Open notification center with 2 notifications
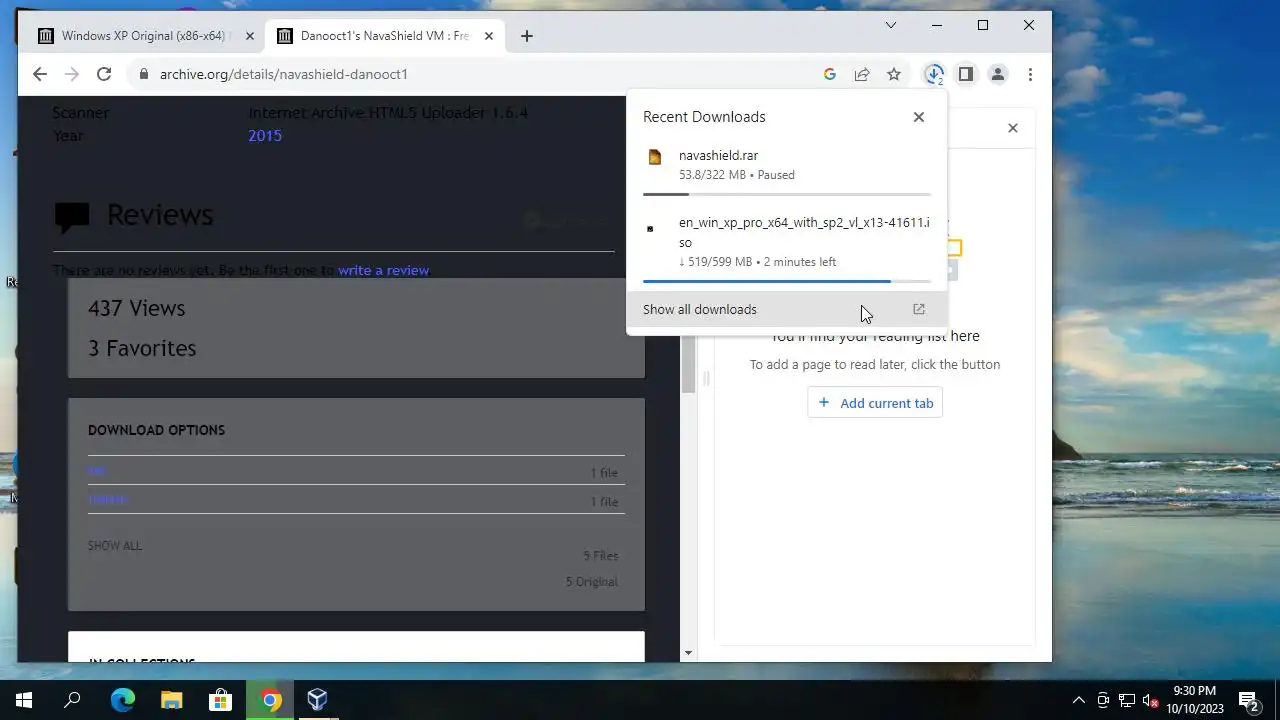The width and height of the screenshot is (1280, 720). pos(1248,700)
